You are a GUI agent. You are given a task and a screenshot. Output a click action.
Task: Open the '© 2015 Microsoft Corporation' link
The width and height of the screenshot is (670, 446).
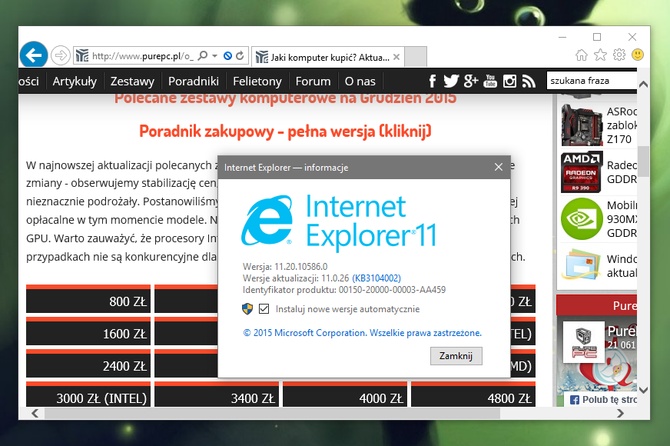362,333
